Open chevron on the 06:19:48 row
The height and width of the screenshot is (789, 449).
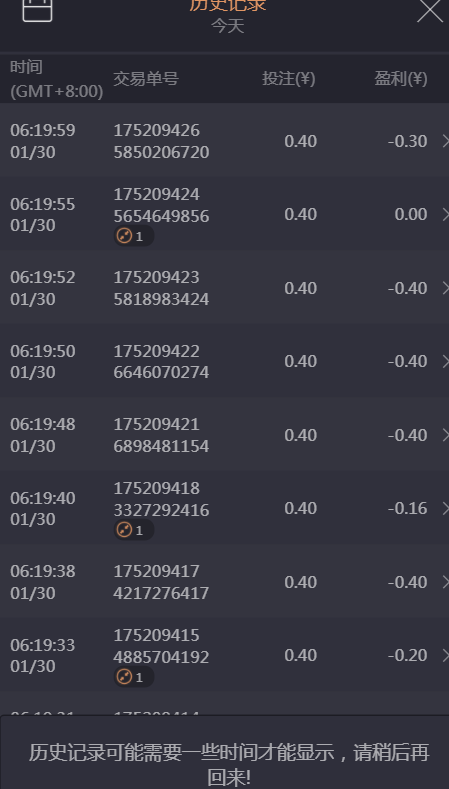click(445, 435)
